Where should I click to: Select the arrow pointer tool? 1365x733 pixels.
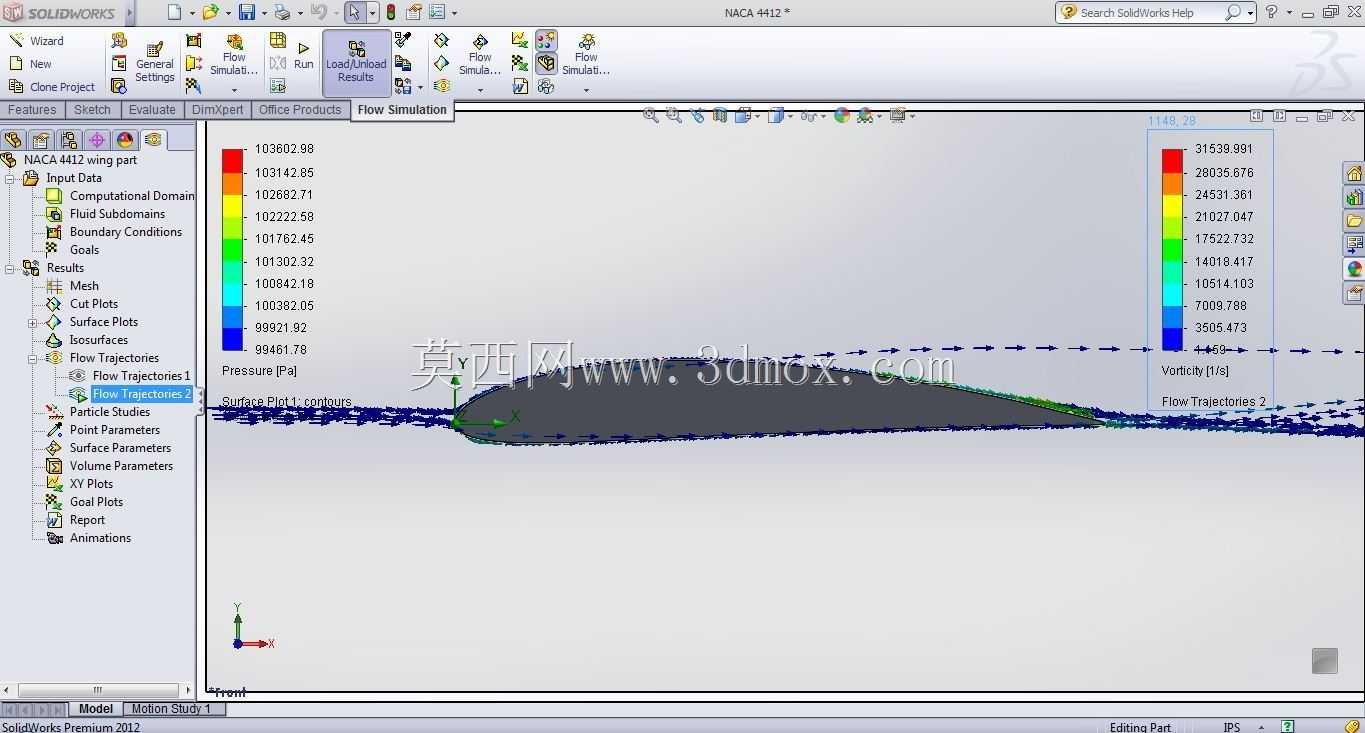coord(354,12)
